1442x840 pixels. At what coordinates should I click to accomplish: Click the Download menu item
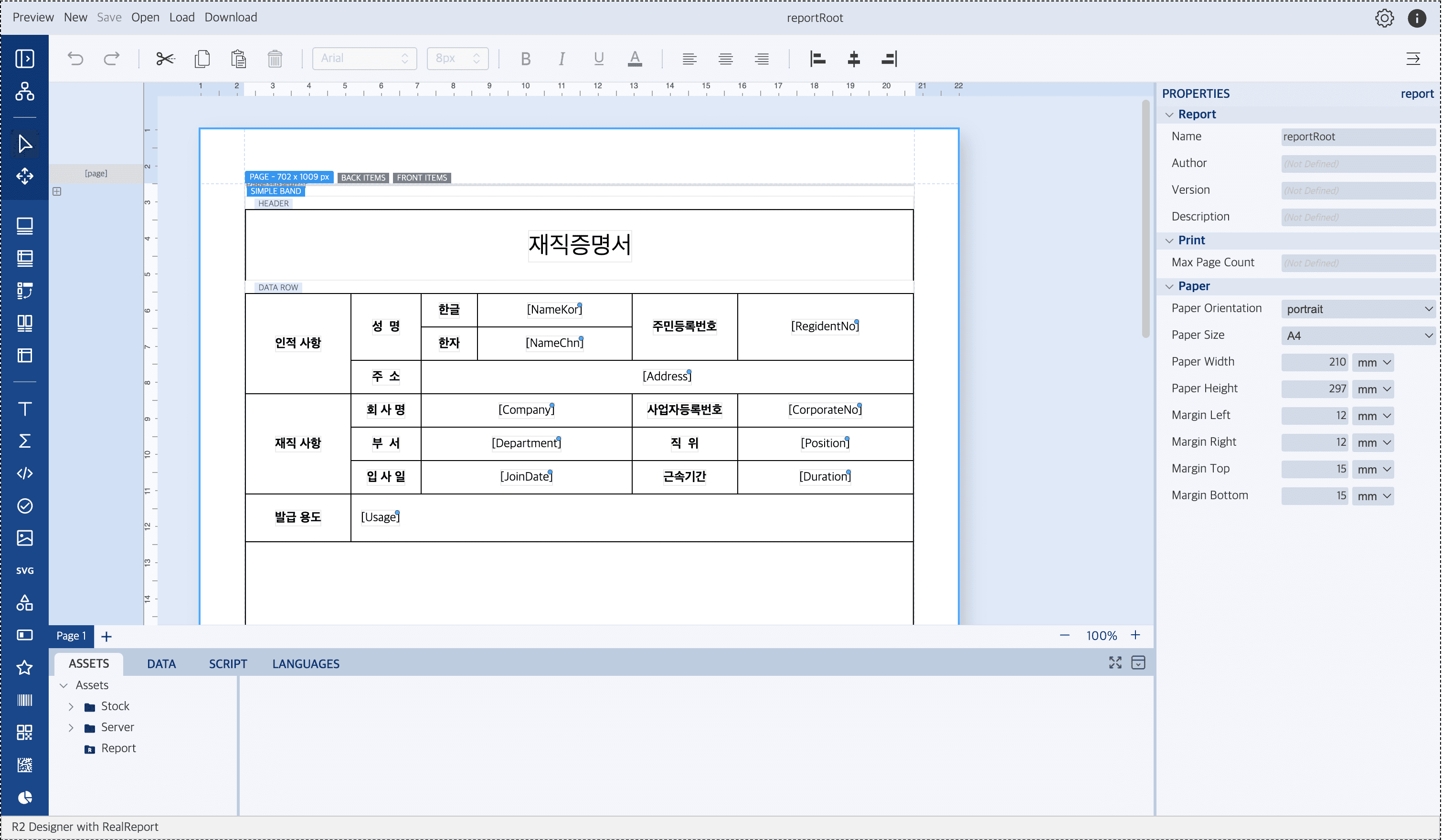tap(231, 17)
